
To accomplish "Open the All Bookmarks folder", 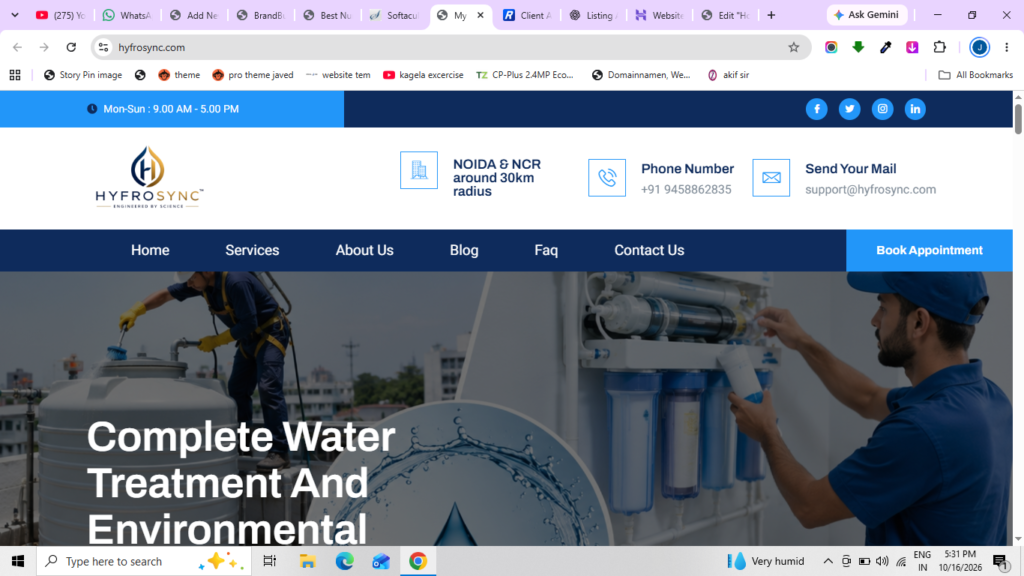I will (976, 75).
